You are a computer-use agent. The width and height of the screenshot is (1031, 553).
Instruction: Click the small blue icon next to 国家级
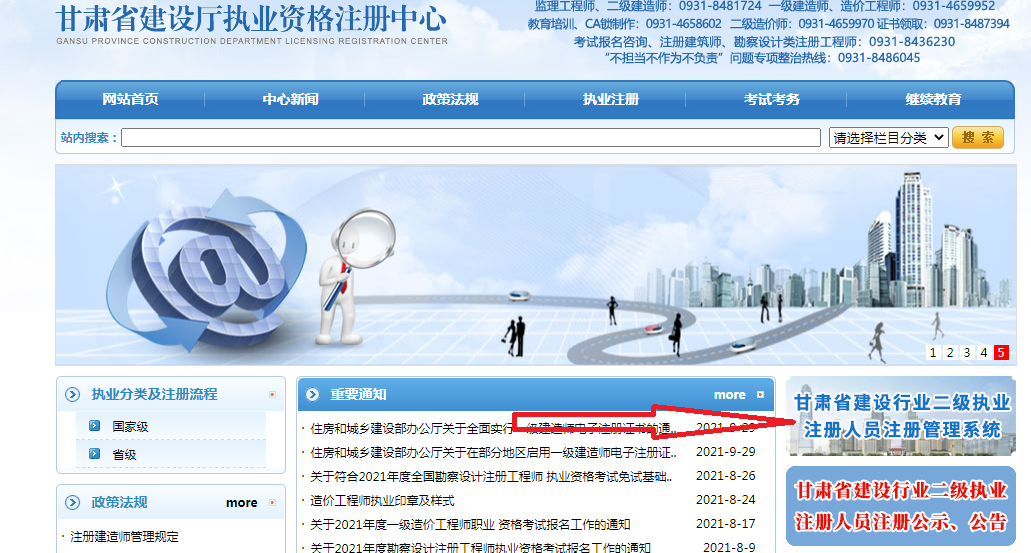tap(94, 426)
